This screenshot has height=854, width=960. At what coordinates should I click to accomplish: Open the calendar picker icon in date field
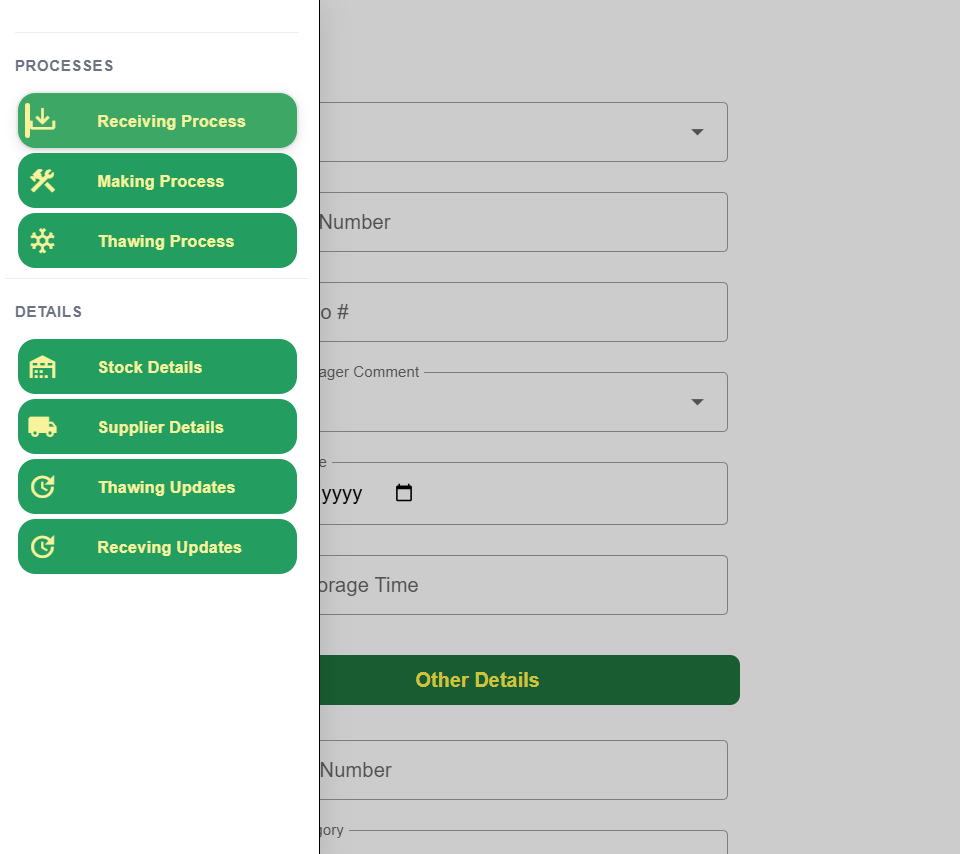coord(404,493)
